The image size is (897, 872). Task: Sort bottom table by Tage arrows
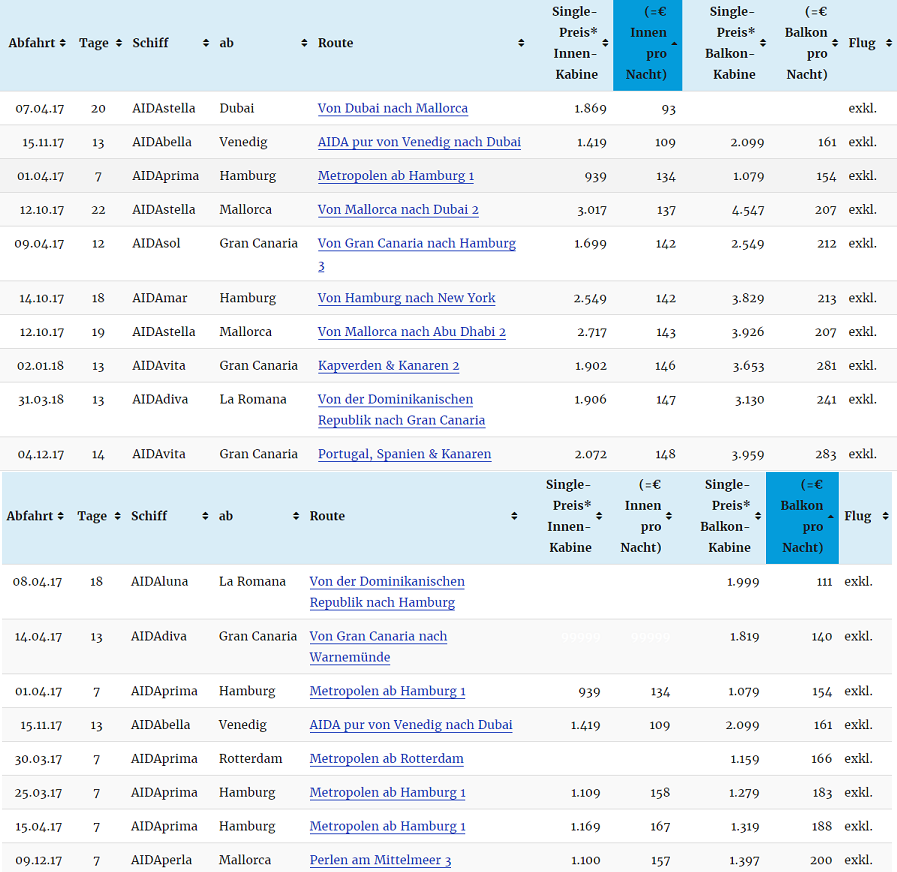coord(117,516)
